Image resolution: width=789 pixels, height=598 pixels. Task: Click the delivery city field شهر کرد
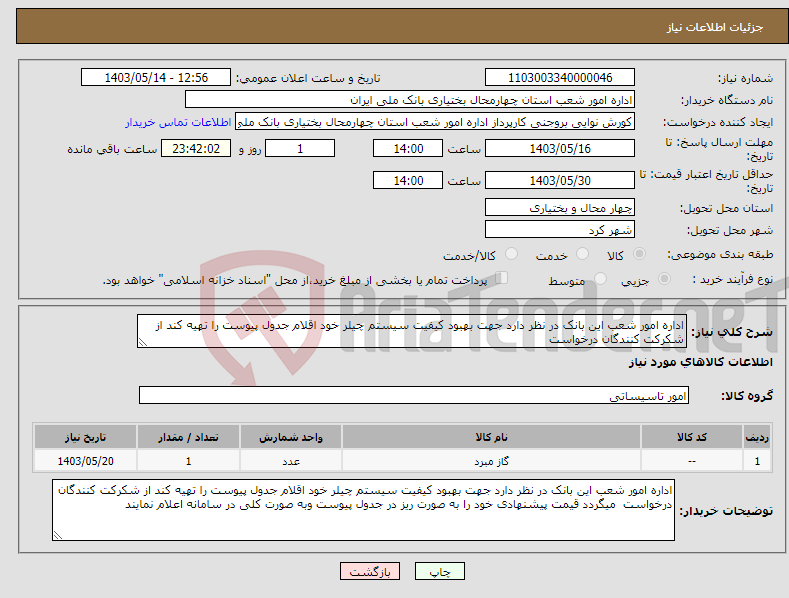pos(560,230)
